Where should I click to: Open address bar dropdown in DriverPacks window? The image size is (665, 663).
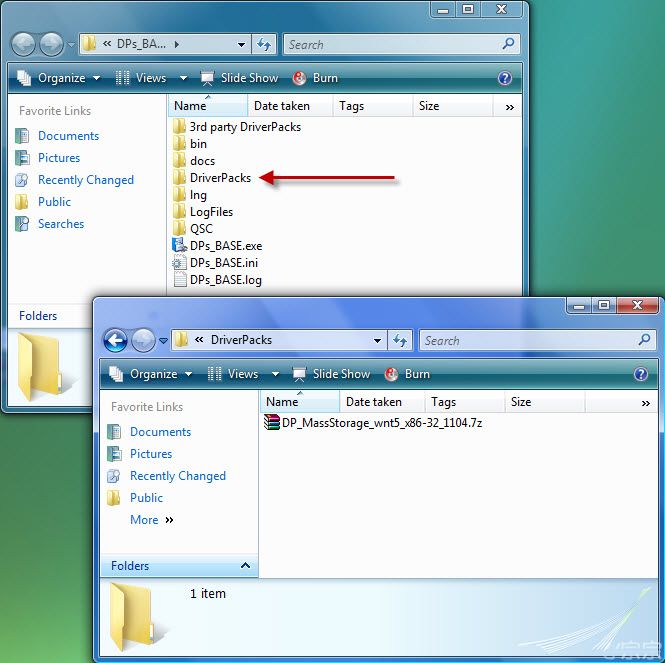377,340
